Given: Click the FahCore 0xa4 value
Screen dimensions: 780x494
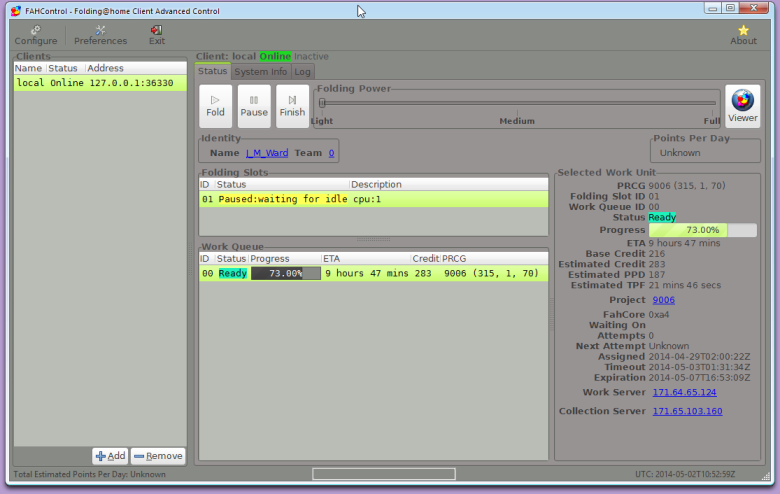Looking at the screenshot, I should point(659,314).
